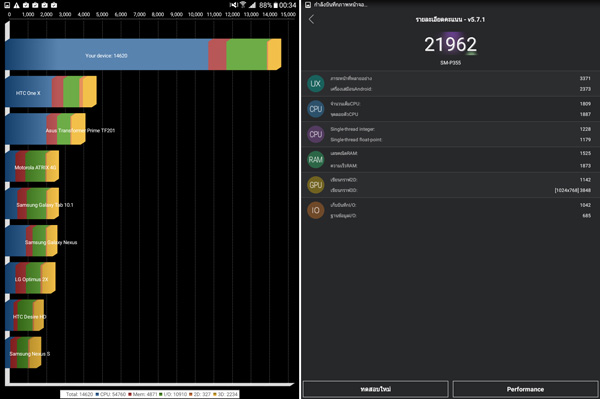
Task: Tap the warning triangle notification icon
Action: [16, 5]
